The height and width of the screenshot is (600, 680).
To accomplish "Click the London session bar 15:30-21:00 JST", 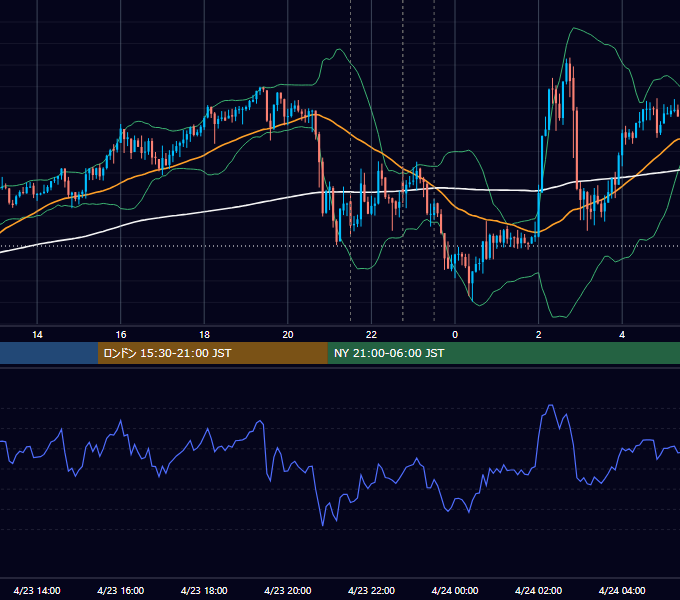I will tap(212, 353).
